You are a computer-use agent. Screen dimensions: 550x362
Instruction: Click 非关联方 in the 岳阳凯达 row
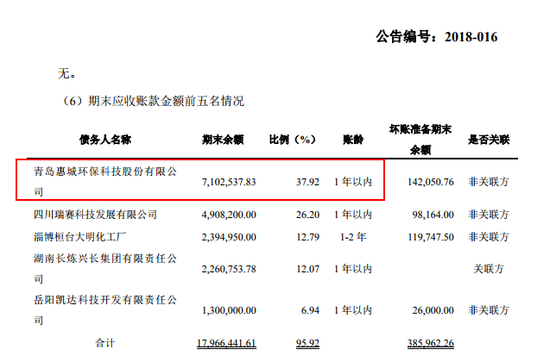(489, 310)
